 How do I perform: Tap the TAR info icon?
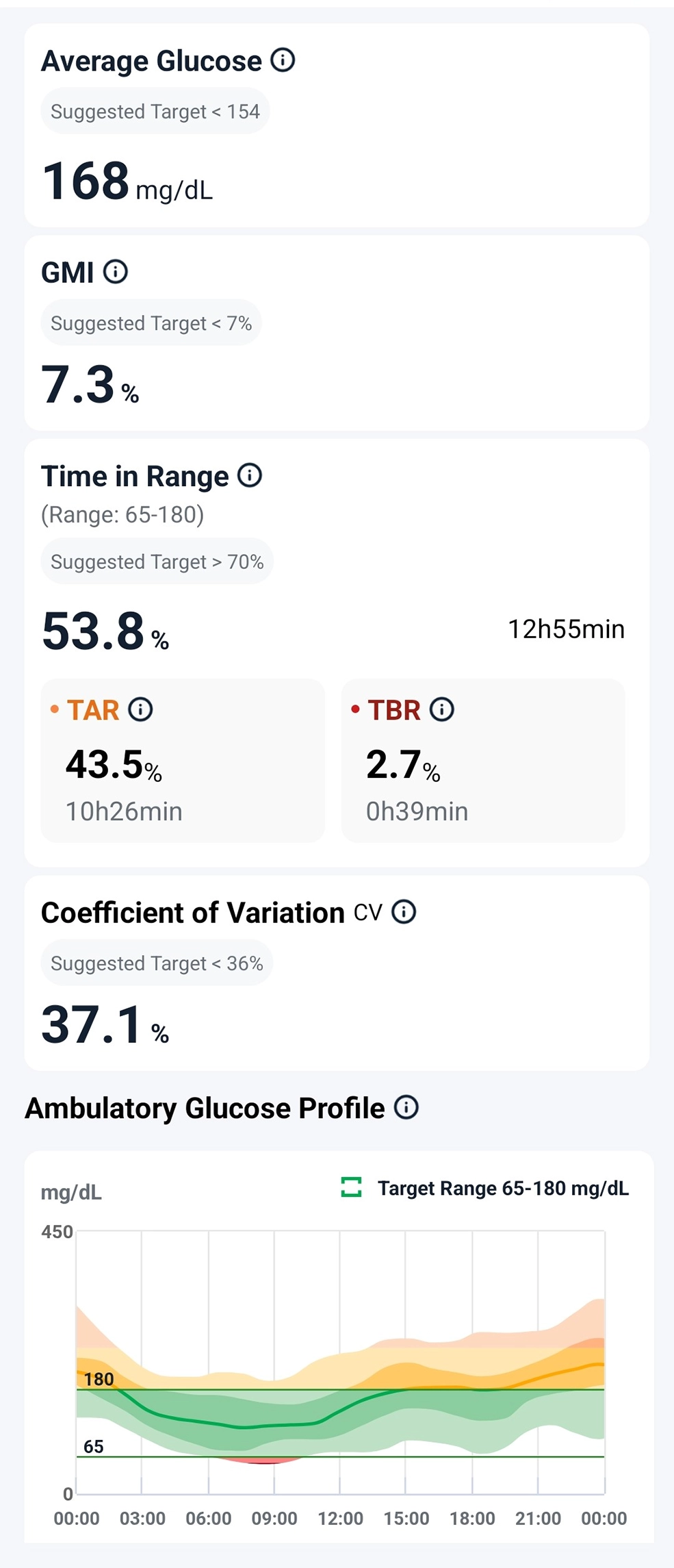pos(141,709)
